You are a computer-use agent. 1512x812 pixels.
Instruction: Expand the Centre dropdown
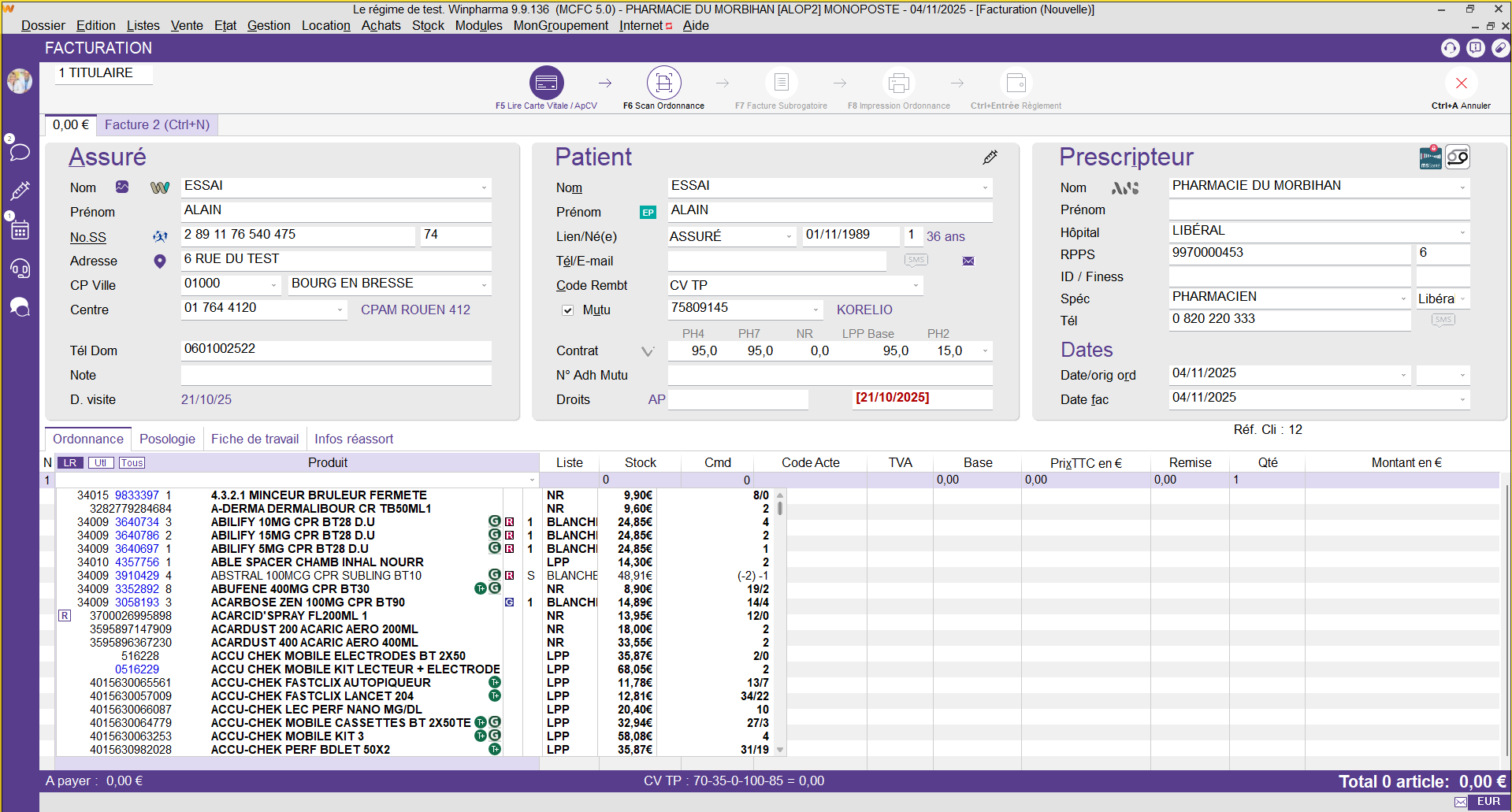point(340,310)
